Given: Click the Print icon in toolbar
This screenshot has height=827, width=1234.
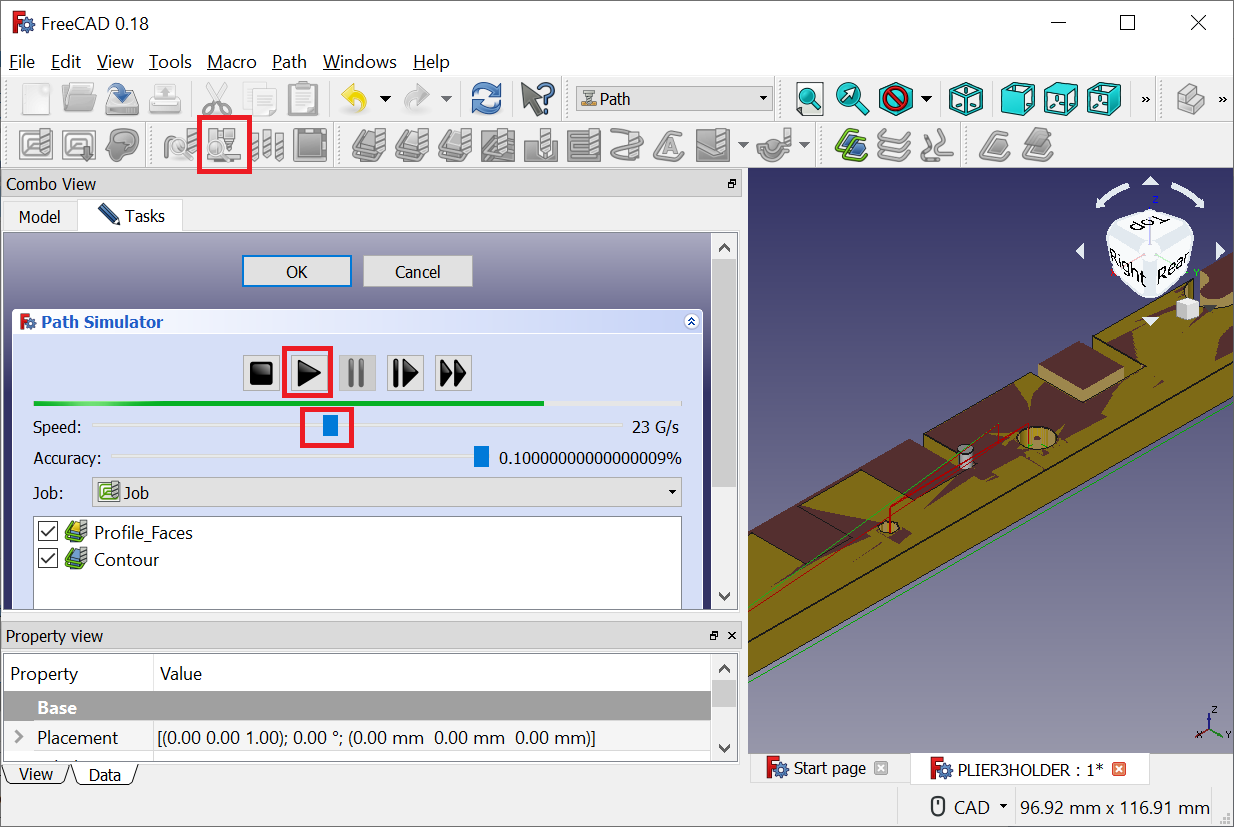Looking at the screenshot, I should (165, 99).
